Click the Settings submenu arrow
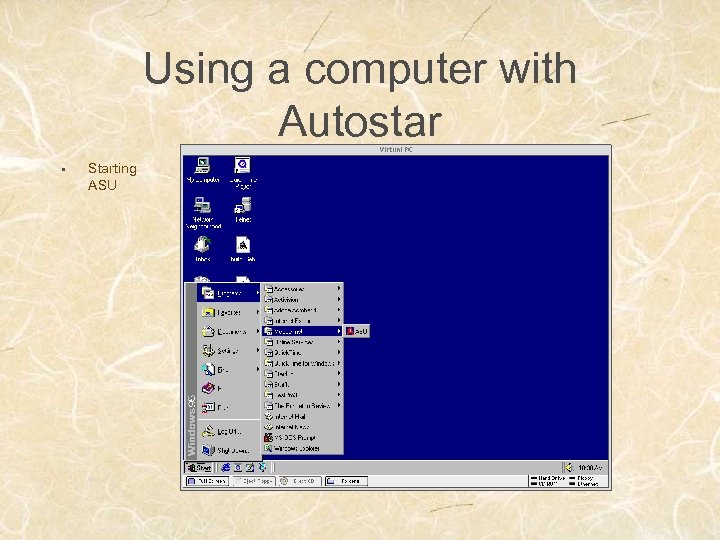720x540 pixels. point(258,351)
